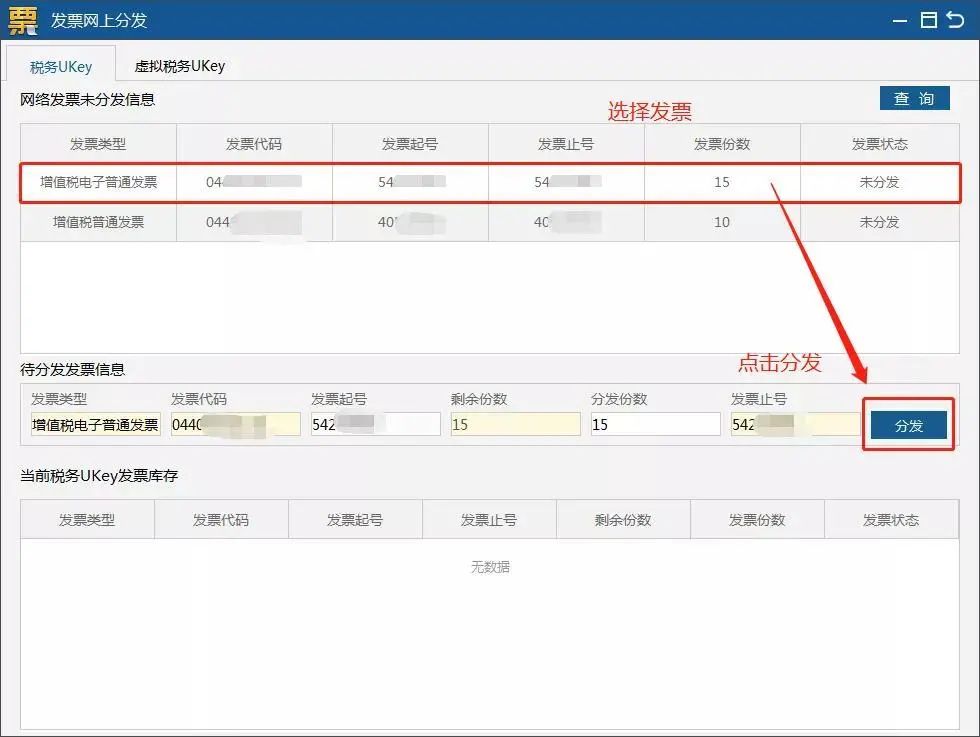Viewport: 980px width, 737px height.
Task: Click the 发票状态 header in undistributed invoices table
Action: pyautogui.click(x=879, y=144)
